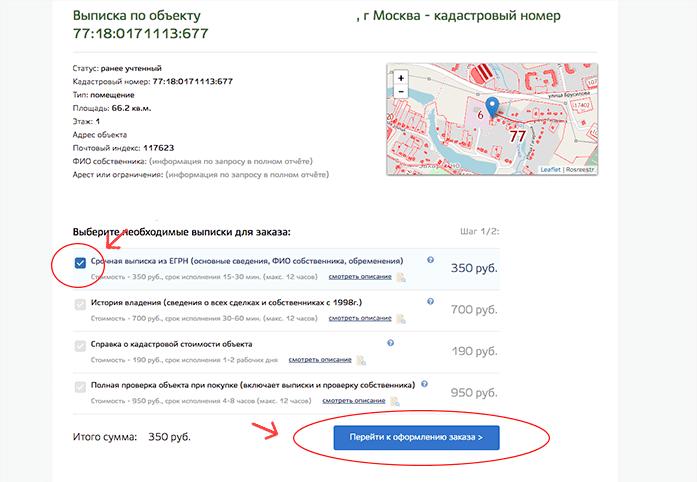This screenshot has height=482, width=697.
Task: Click the 700 руб. price
Action: click(x=474, y=309)
